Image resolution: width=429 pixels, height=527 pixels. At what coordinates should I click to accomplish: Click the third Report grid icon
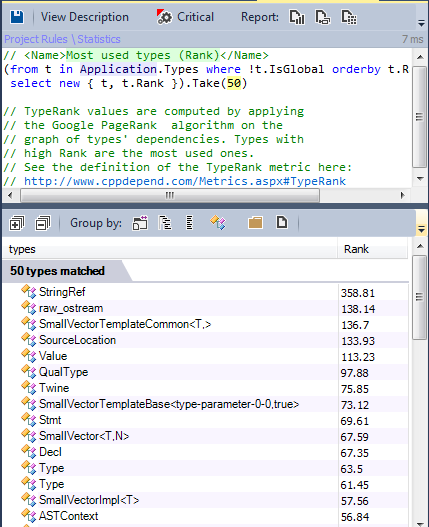[349, 17]
